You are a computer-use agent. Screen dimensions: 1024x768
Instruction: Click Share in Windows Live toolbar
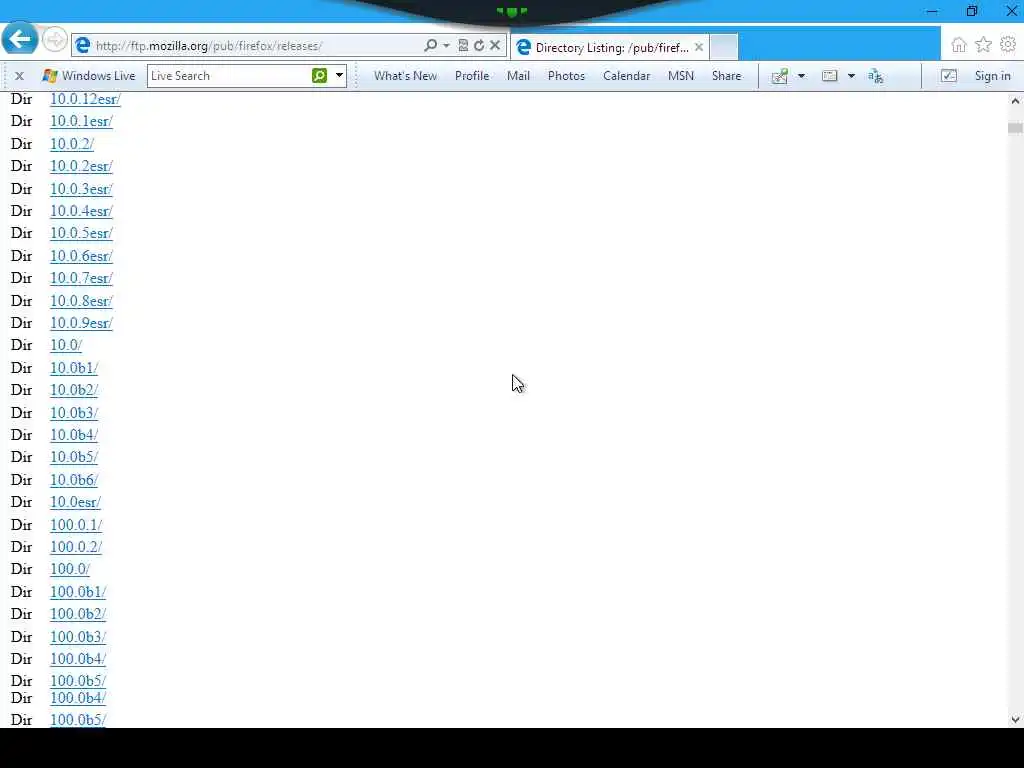(x=726, y=76)
